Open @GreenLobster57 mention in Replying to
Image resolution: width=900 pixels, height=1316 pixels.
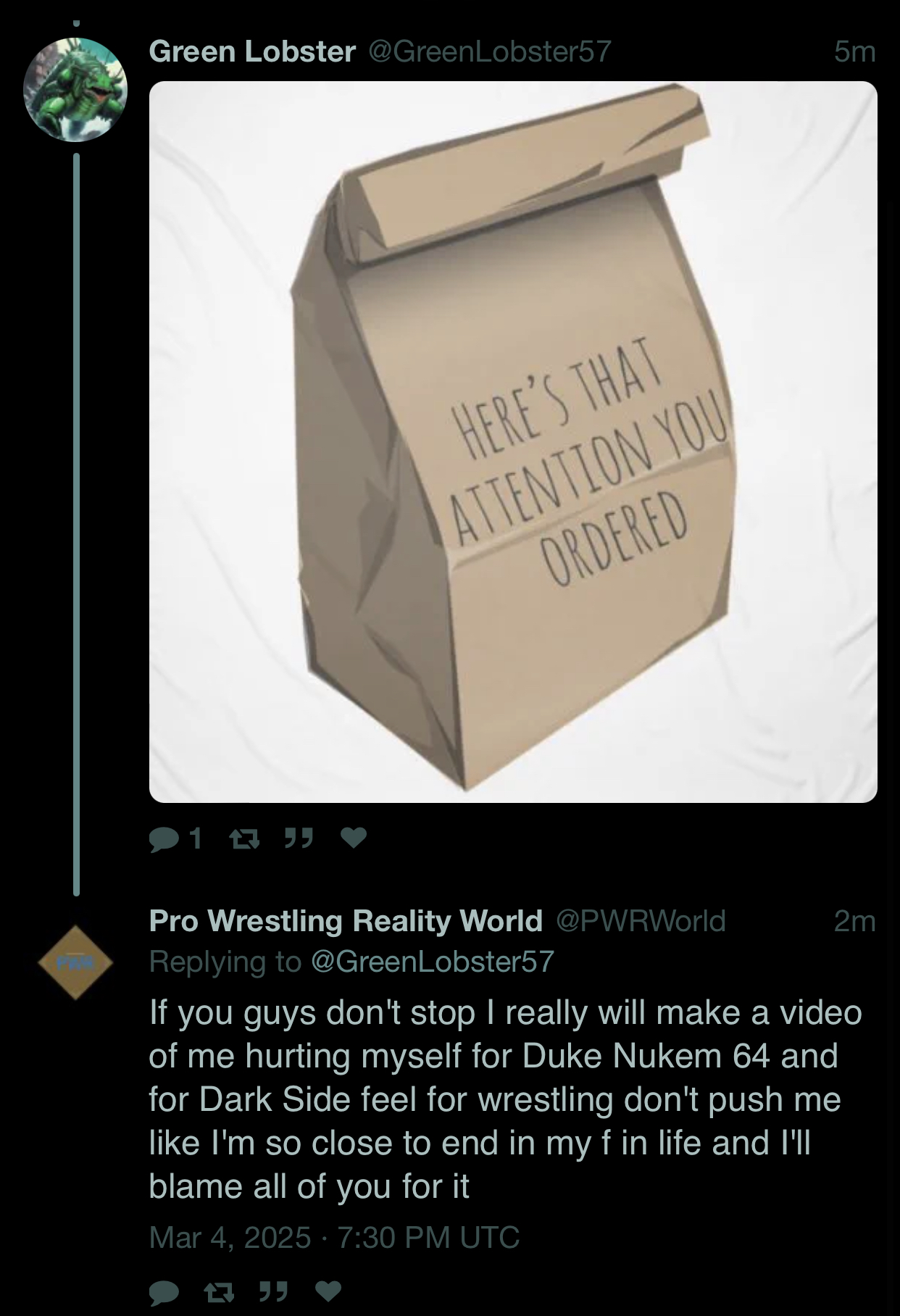pos(433,962)
